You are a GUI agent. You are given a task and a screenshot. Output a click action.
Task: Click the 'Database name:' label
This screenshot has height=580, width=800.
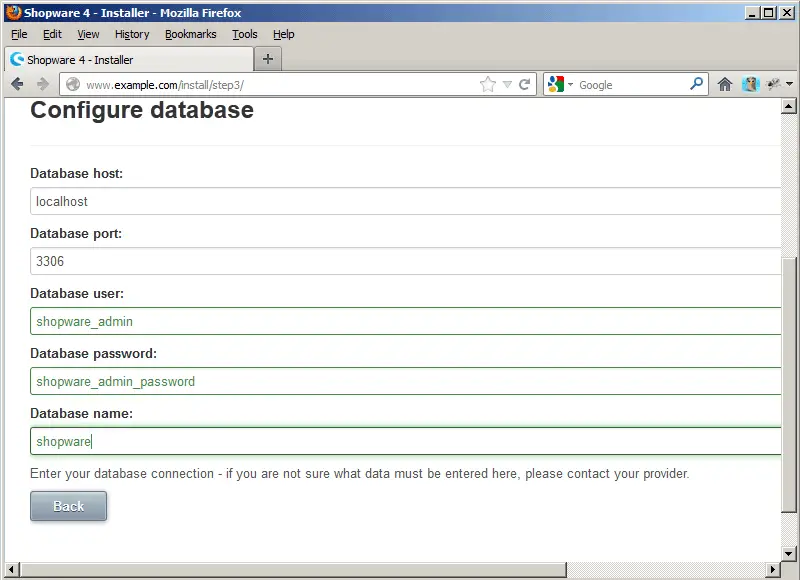tap(82, 413)
